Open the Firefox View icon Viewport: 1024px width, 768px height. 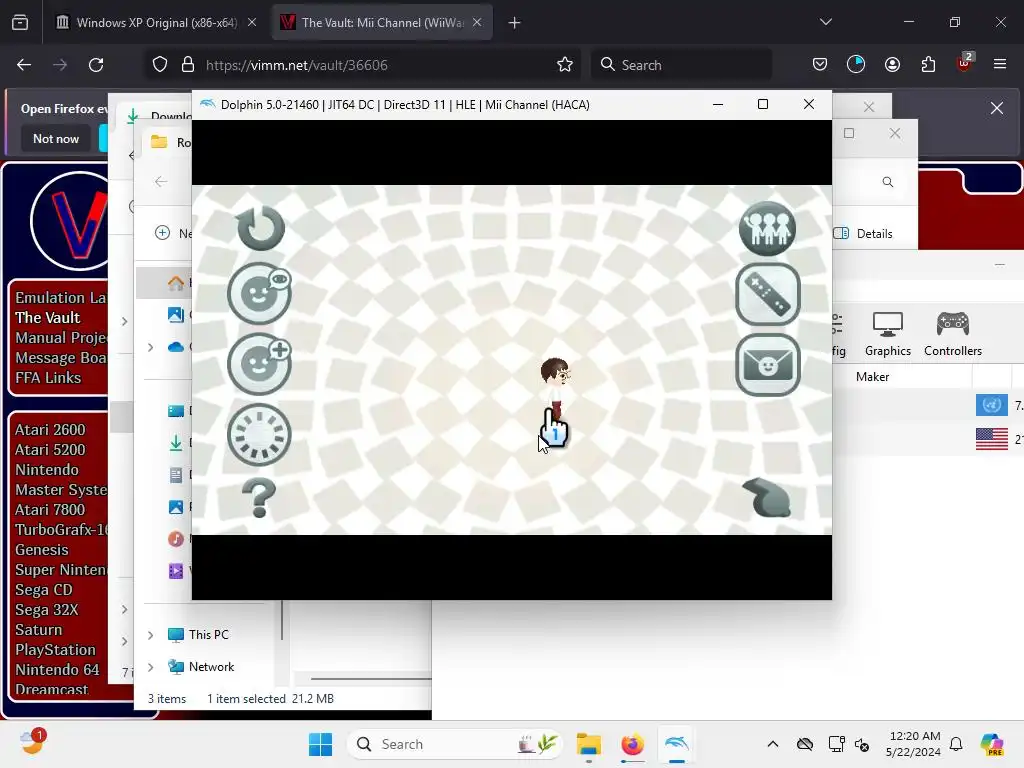(x=20, y=23)
